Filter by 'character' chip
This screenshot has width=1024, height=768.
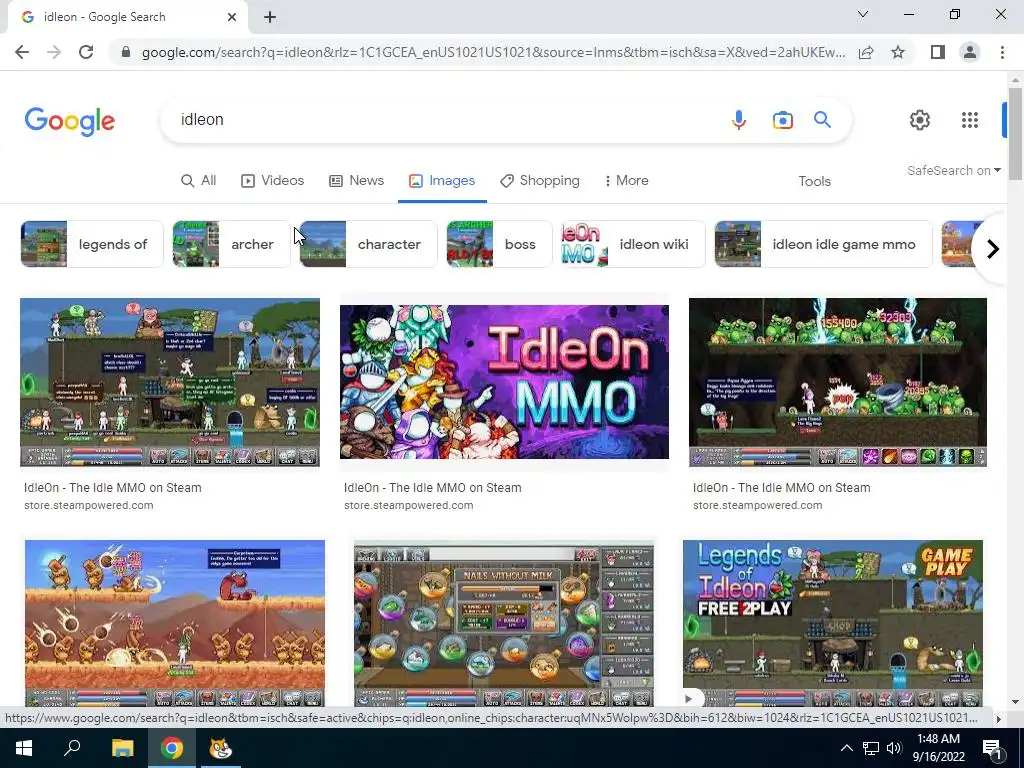click(368, 244)
